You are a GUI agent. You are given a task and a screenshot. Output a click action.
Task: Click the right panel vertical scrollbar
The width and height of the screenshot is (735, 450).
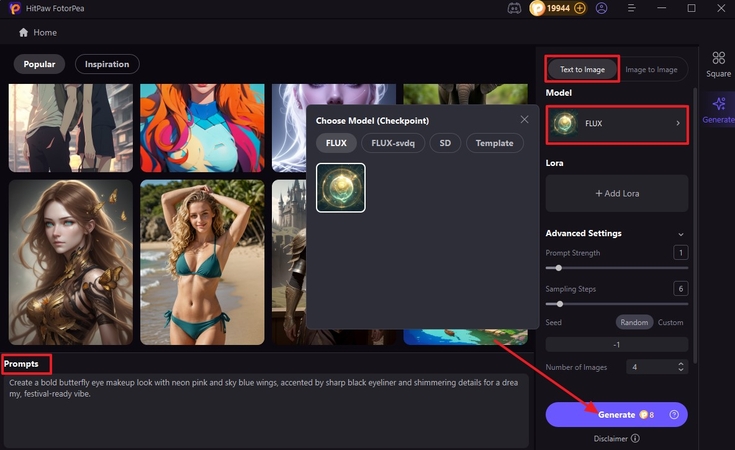pos(695,225)
